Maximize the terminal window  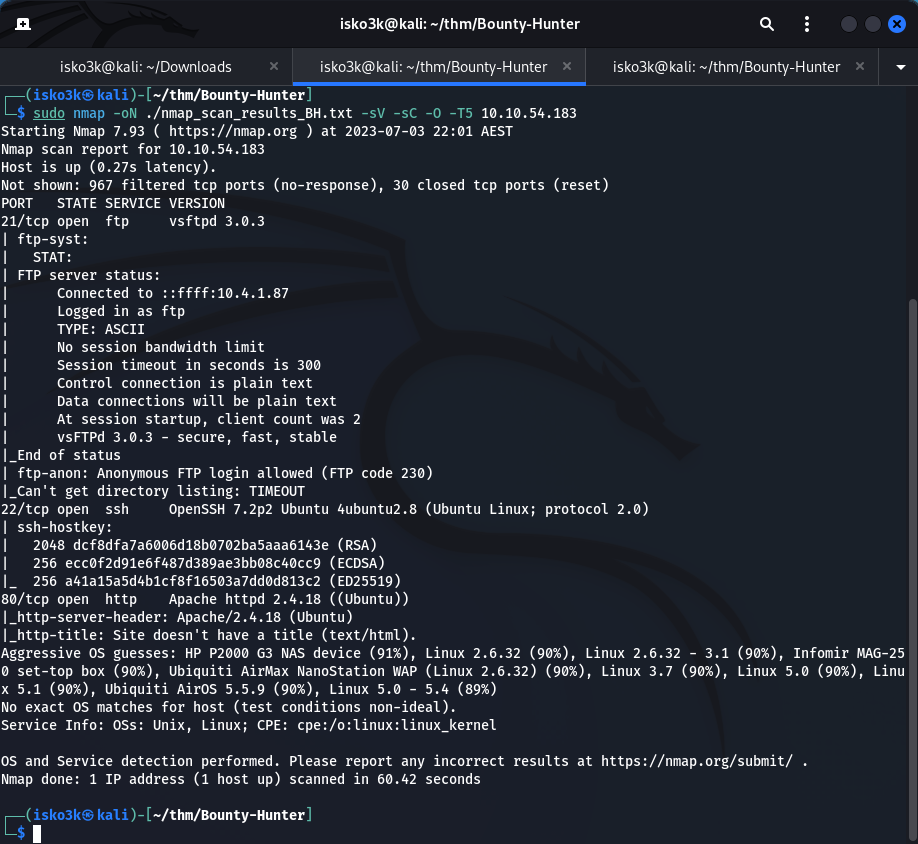873,24
